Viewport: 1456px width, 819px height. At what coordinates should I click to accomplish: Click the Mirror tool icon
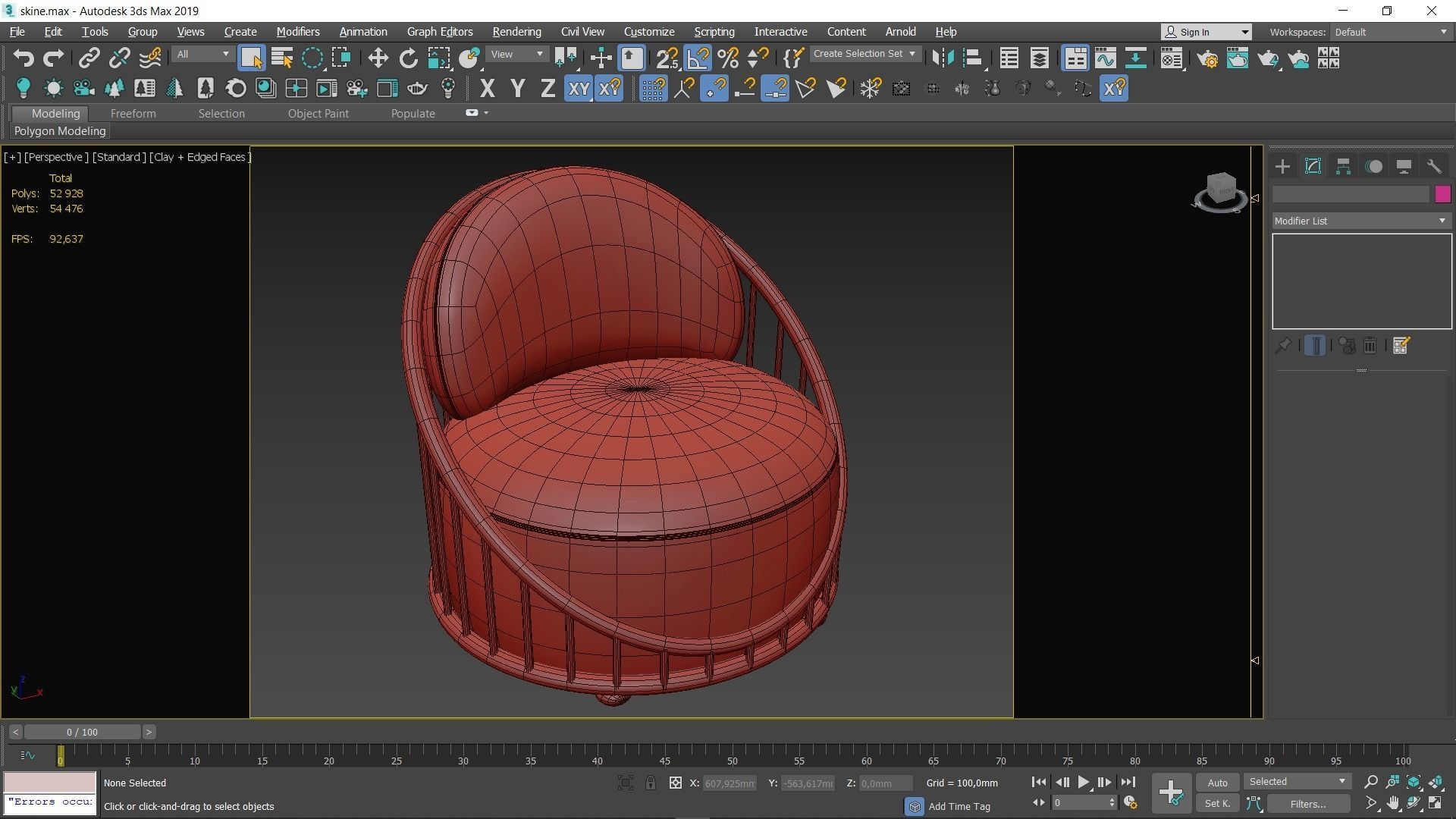(x=943, y=58)
